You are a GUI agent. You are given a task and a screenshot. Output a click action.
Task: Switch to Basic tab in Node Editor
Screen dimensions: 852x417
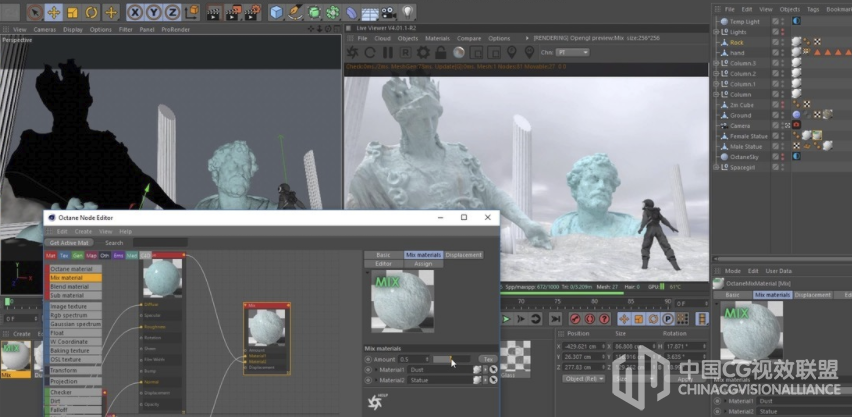(383, 255)
